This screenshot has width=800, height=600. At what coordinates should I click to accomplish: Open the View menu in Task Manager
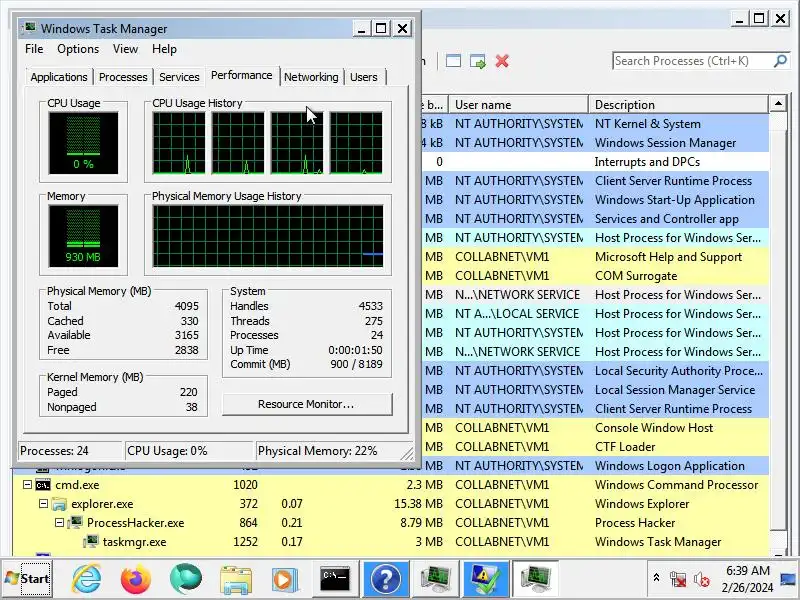click(x=126, y=49)
